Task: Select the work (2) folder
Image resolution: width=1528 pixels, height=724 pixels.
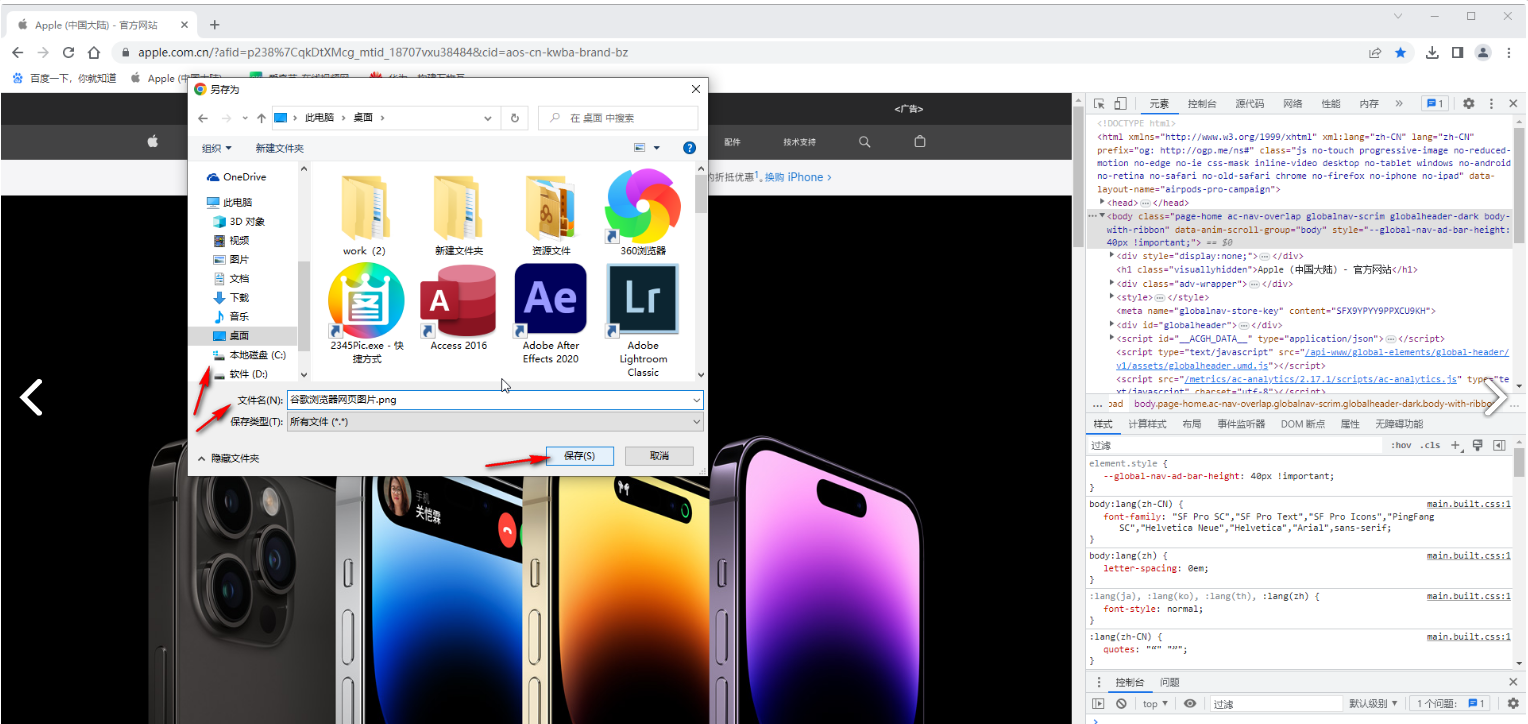Action: [364, 214]
